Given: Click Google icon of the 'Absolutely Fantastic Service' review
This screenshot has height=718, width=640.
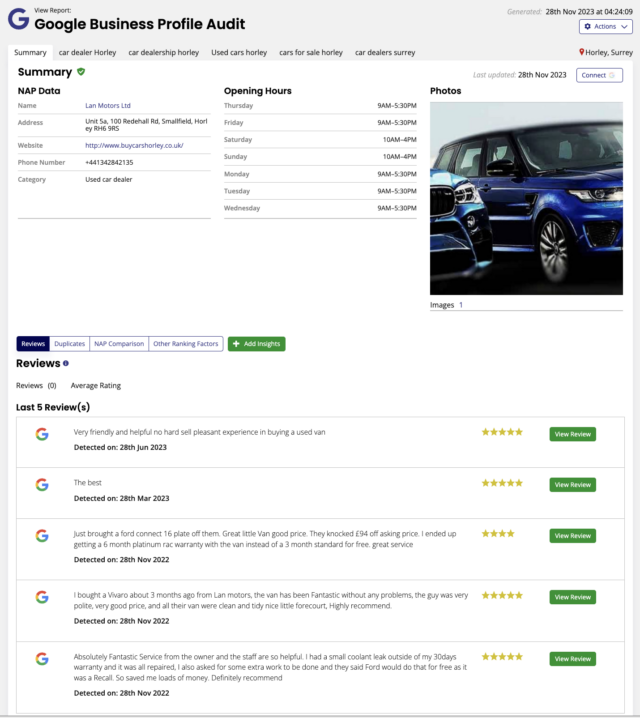Looking at the screenshot, I should 42,659.
